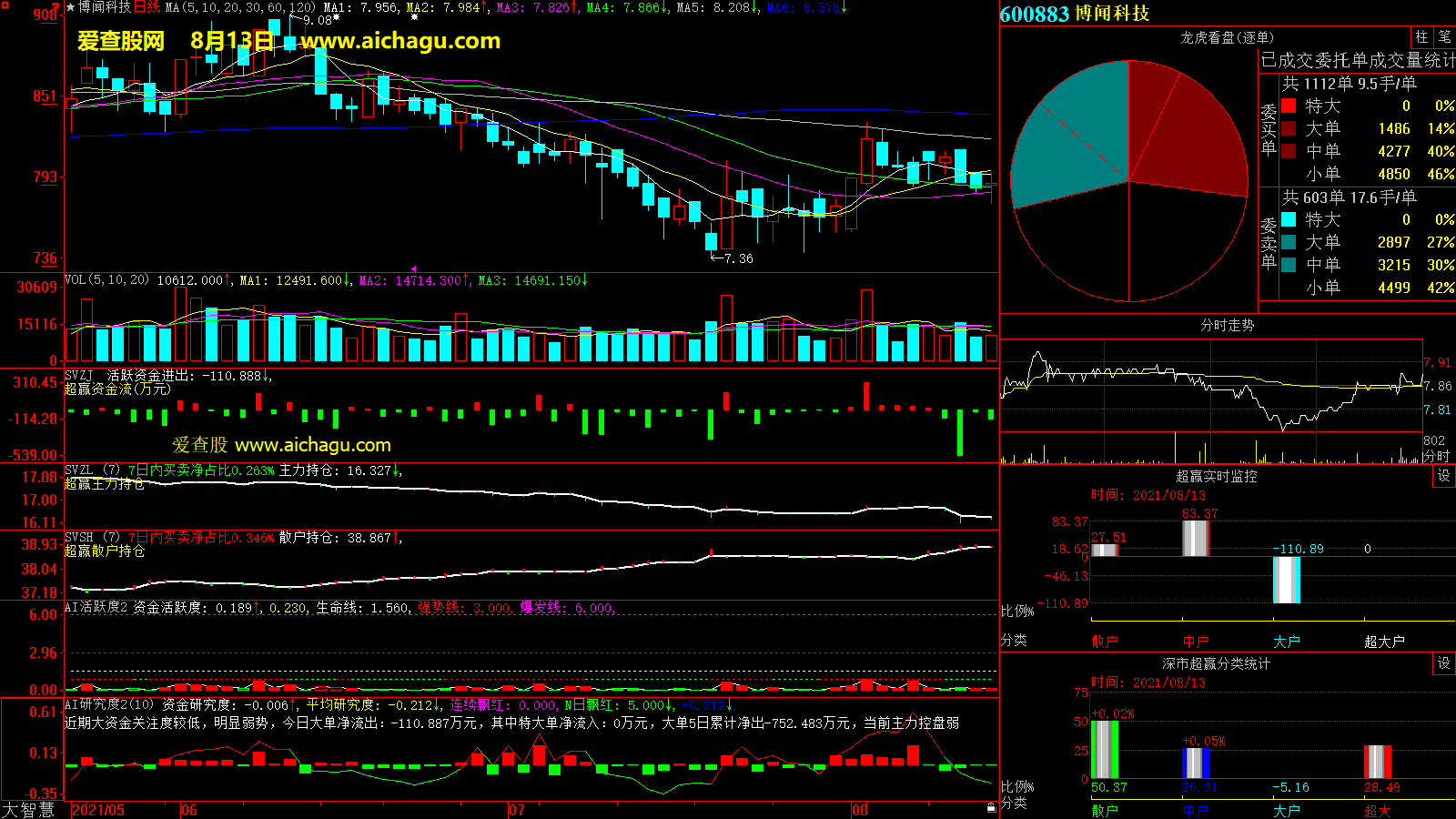Click the red 特大 buy order swatch
Viewport: 1456px width, 819px height.
(x=1289, y=106)
